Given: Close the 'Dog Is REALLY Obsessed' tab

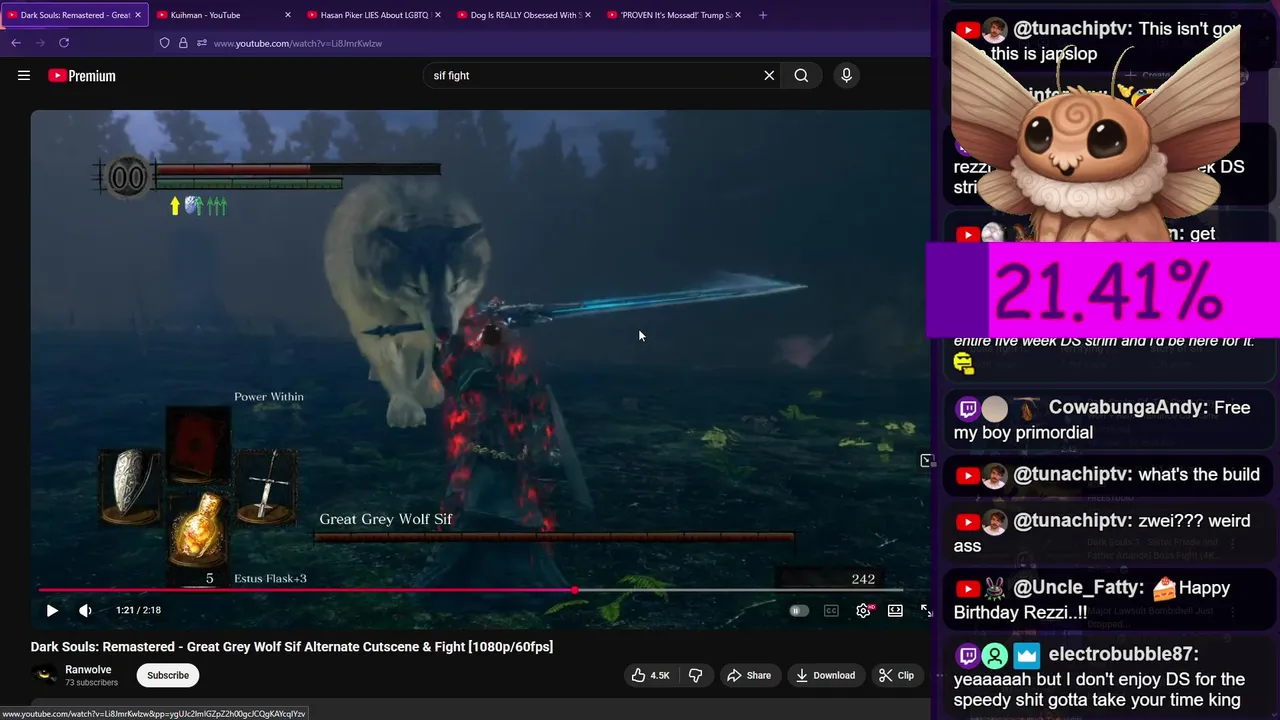Looking at the screenshot, I should (588, 15).
